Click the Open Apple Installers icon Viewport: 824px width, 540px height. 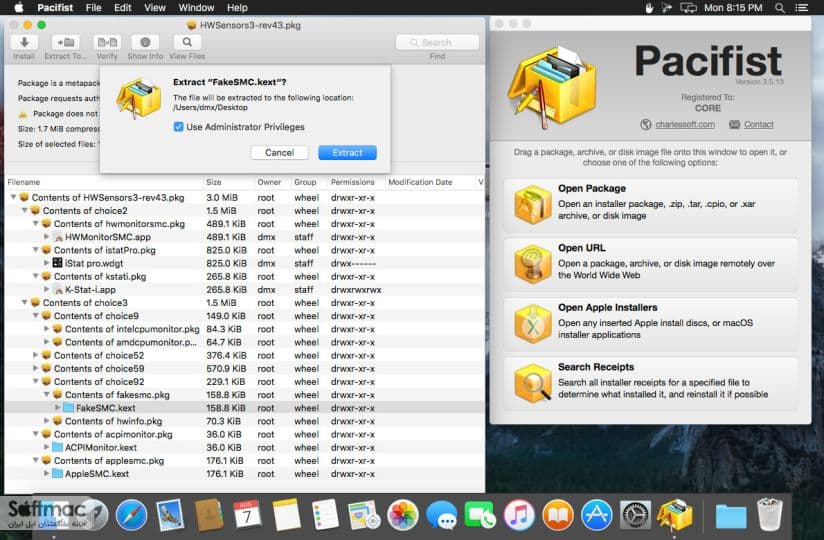coord(532,324)
